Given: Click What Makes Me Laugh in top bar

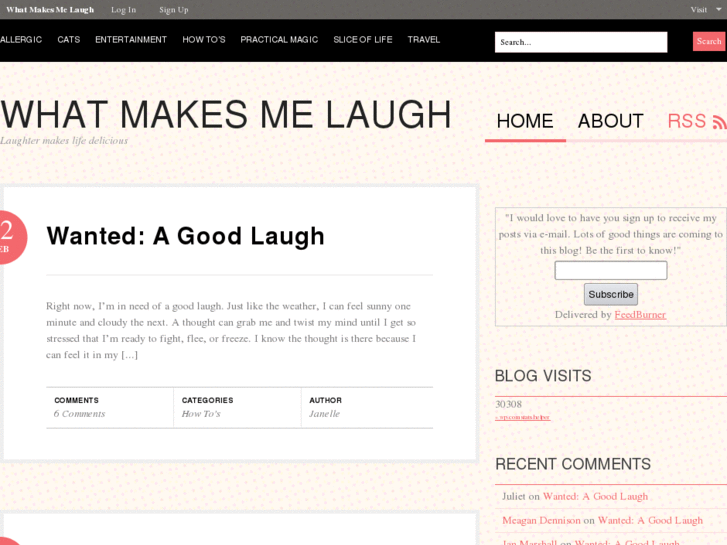Looking at the screenshot, I should click(x=50, y=10).
